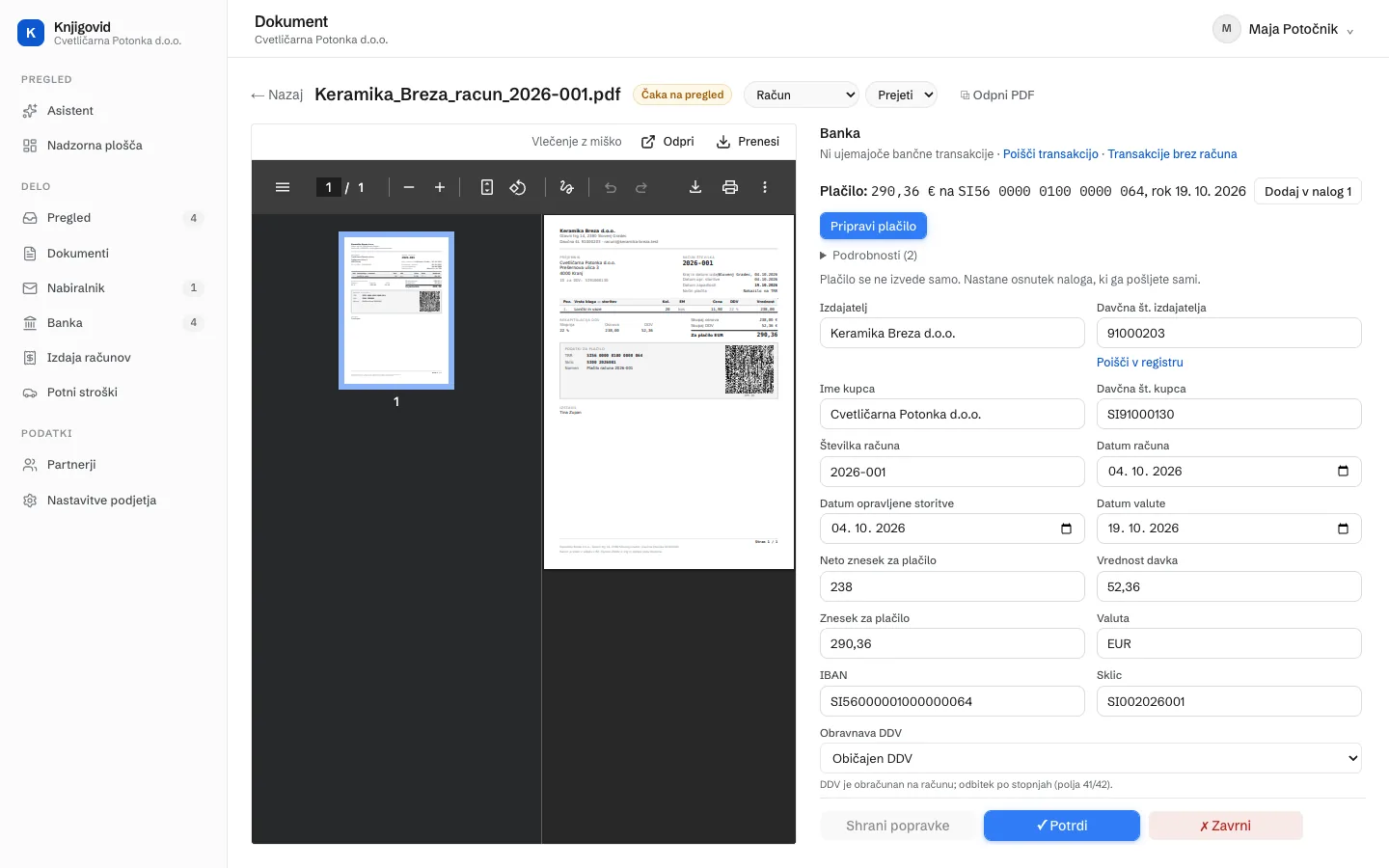
Task: Click the Poišči v registru link
Action: pyautogui.click(x=1140, y=363)
